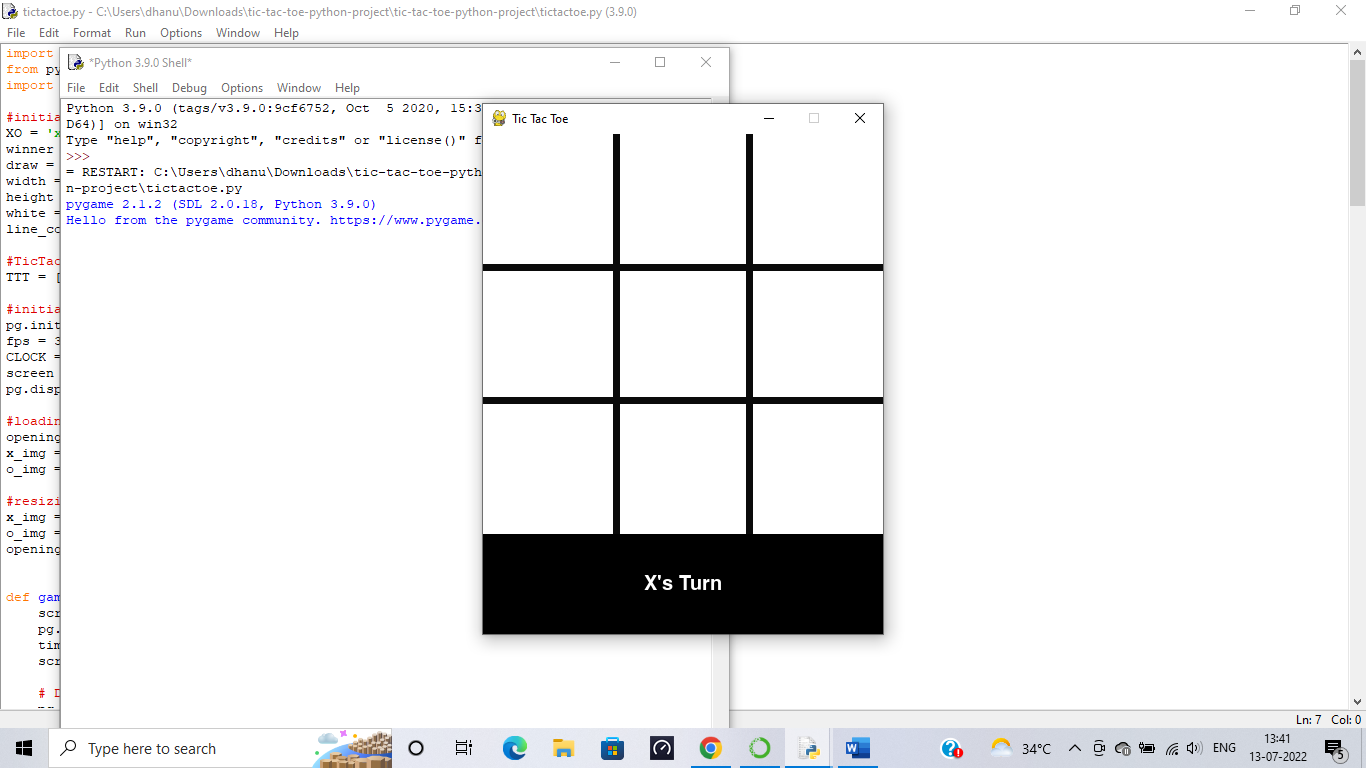The width and height of the screenshot is (1366, 768).
Task: Open Microsoft Store from the taskbar
Action: coord(612,748)
